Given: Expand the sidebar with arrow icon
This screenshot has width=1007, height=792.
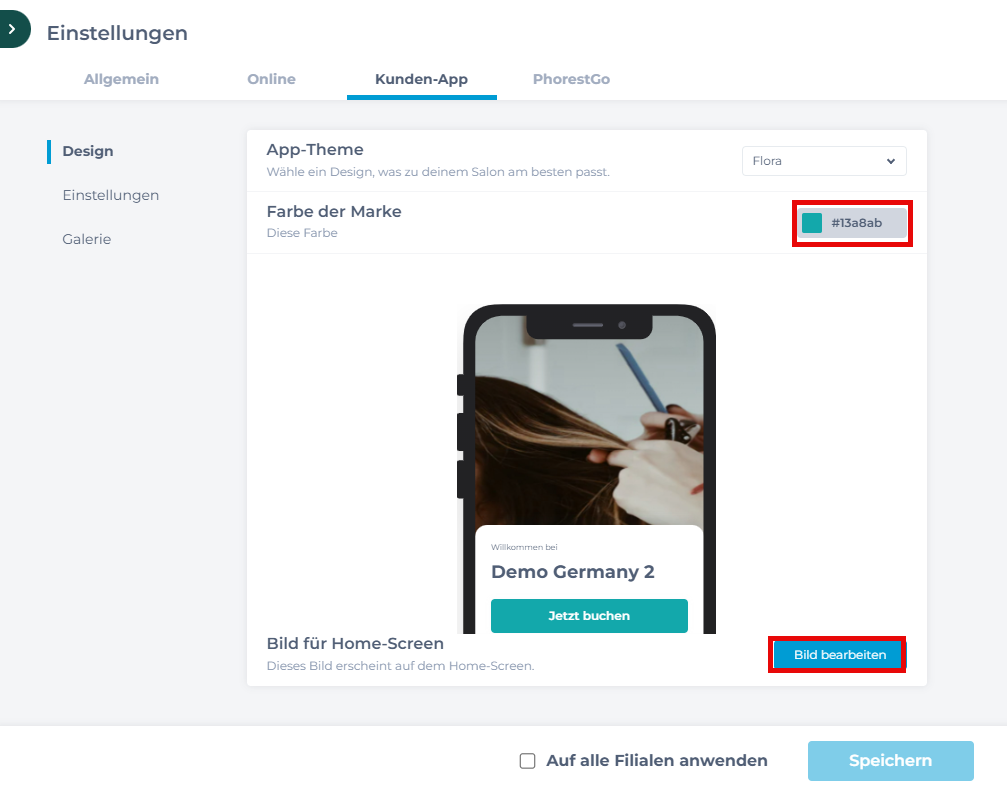Looking at the screenshot, I should 13,29.
